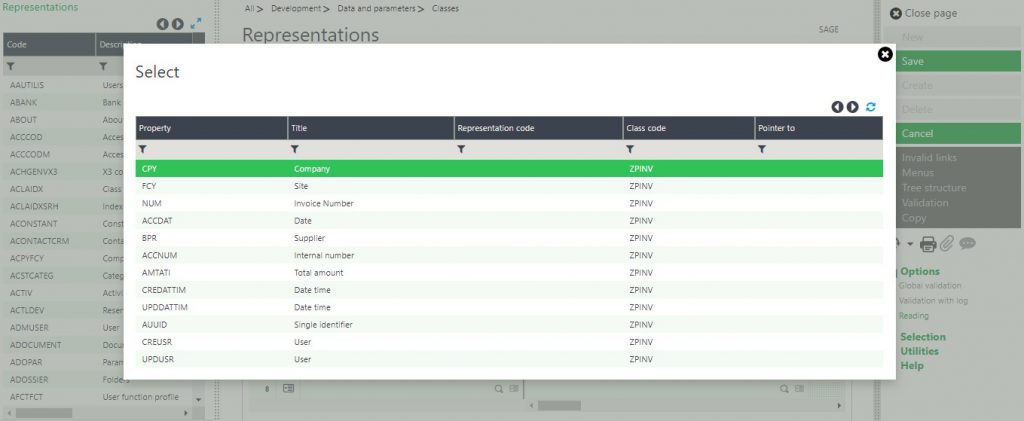Close the Select dialog with X icon
The image size is (1024, 421).
[x=884, y=55]
